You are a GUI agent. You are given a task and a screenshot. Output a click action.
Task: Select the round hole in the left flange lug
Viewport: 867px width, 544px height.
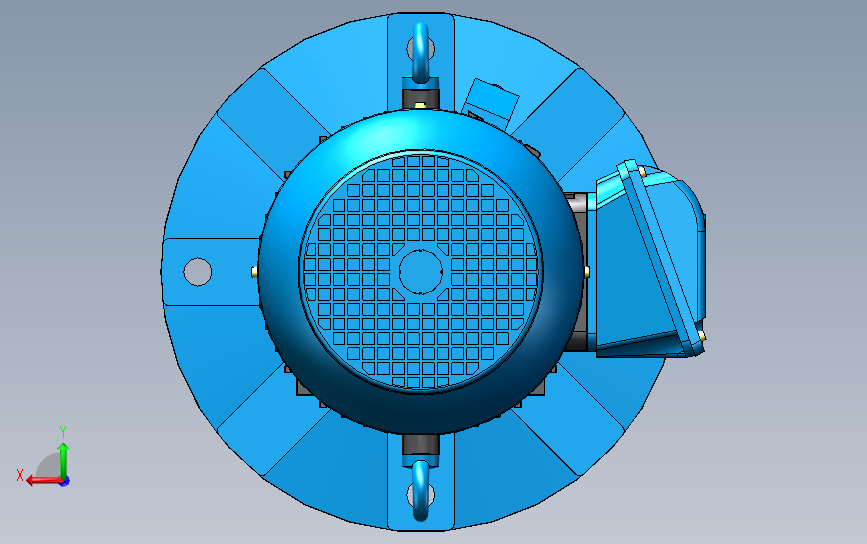[197, 272]
